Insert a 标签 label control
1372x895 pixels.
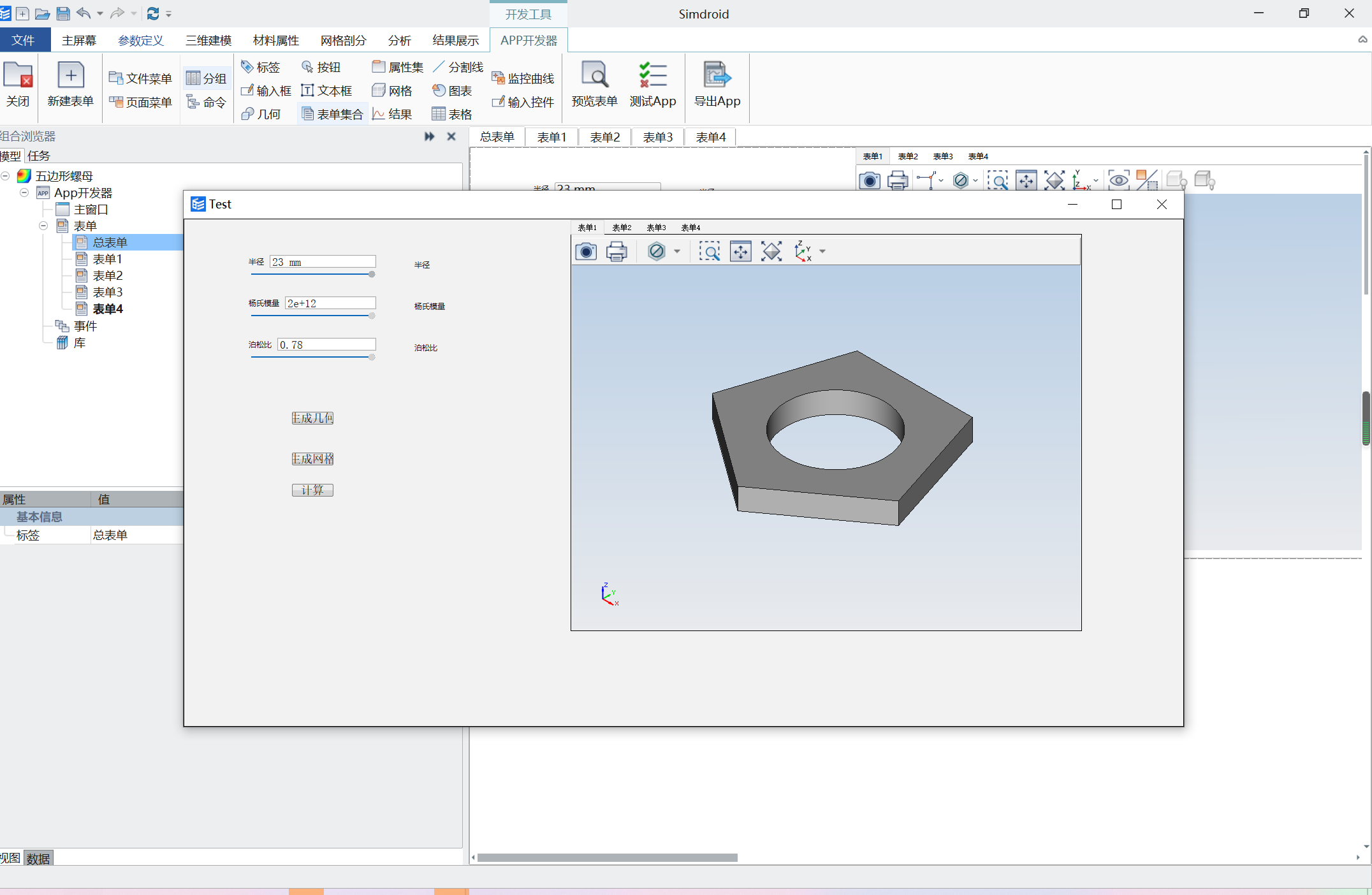pyautogui.click(x=261, y=67)
